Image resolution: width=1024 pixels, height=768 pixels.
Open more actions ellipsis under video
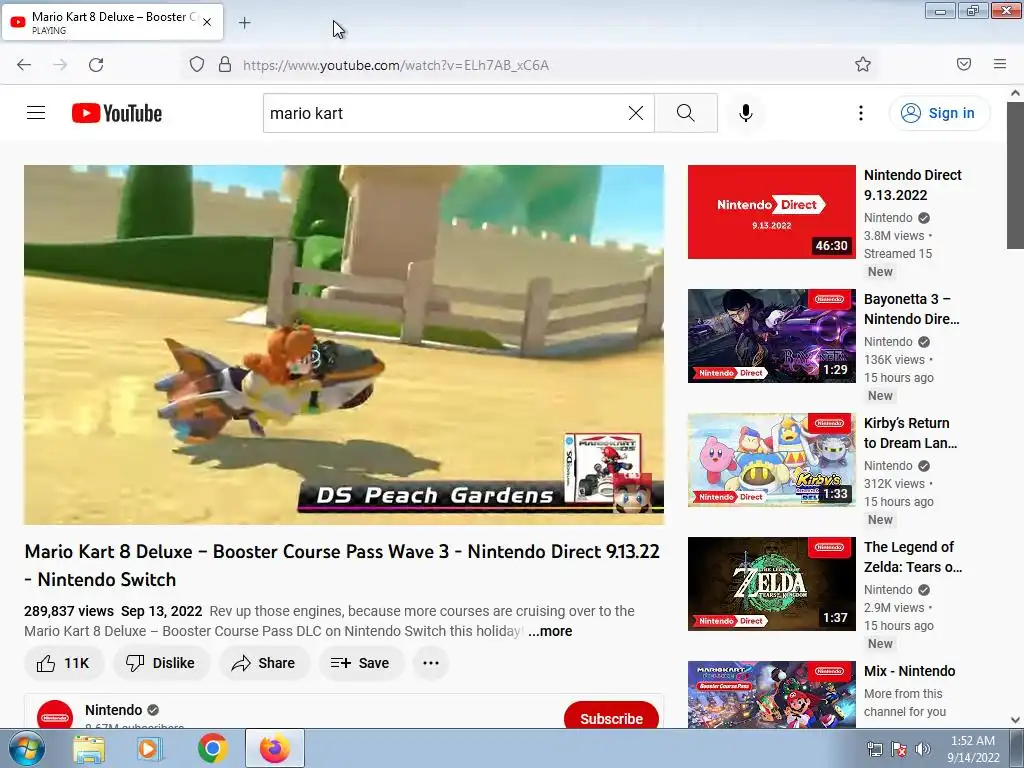[x=431, y=663]
